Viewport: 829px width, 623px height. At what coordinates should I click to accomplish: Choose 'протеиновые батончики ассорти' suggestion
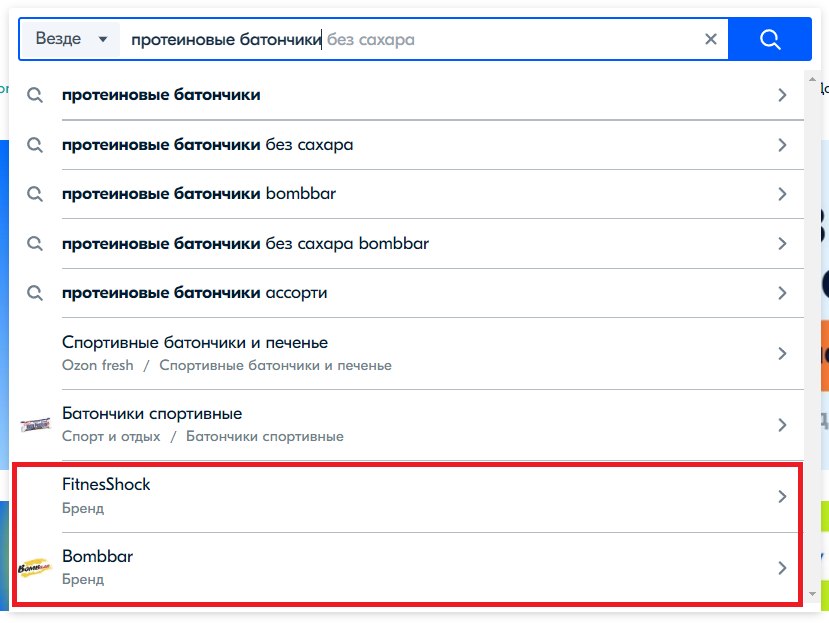[x=407, y=293]
